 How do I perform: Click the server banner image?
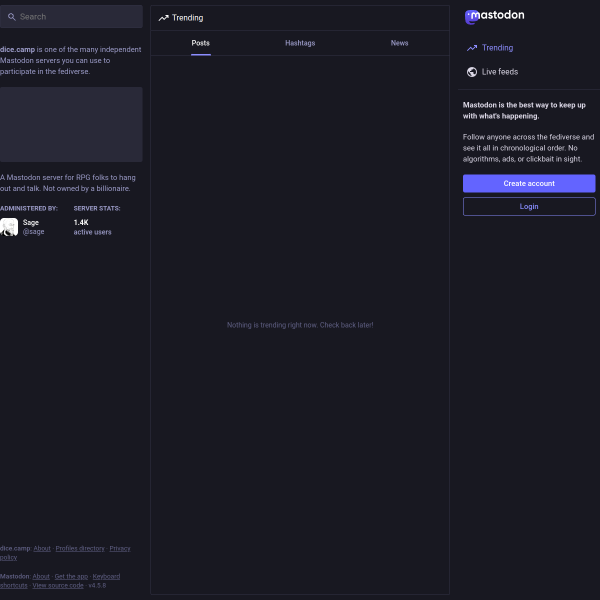[x=71, y=124]
